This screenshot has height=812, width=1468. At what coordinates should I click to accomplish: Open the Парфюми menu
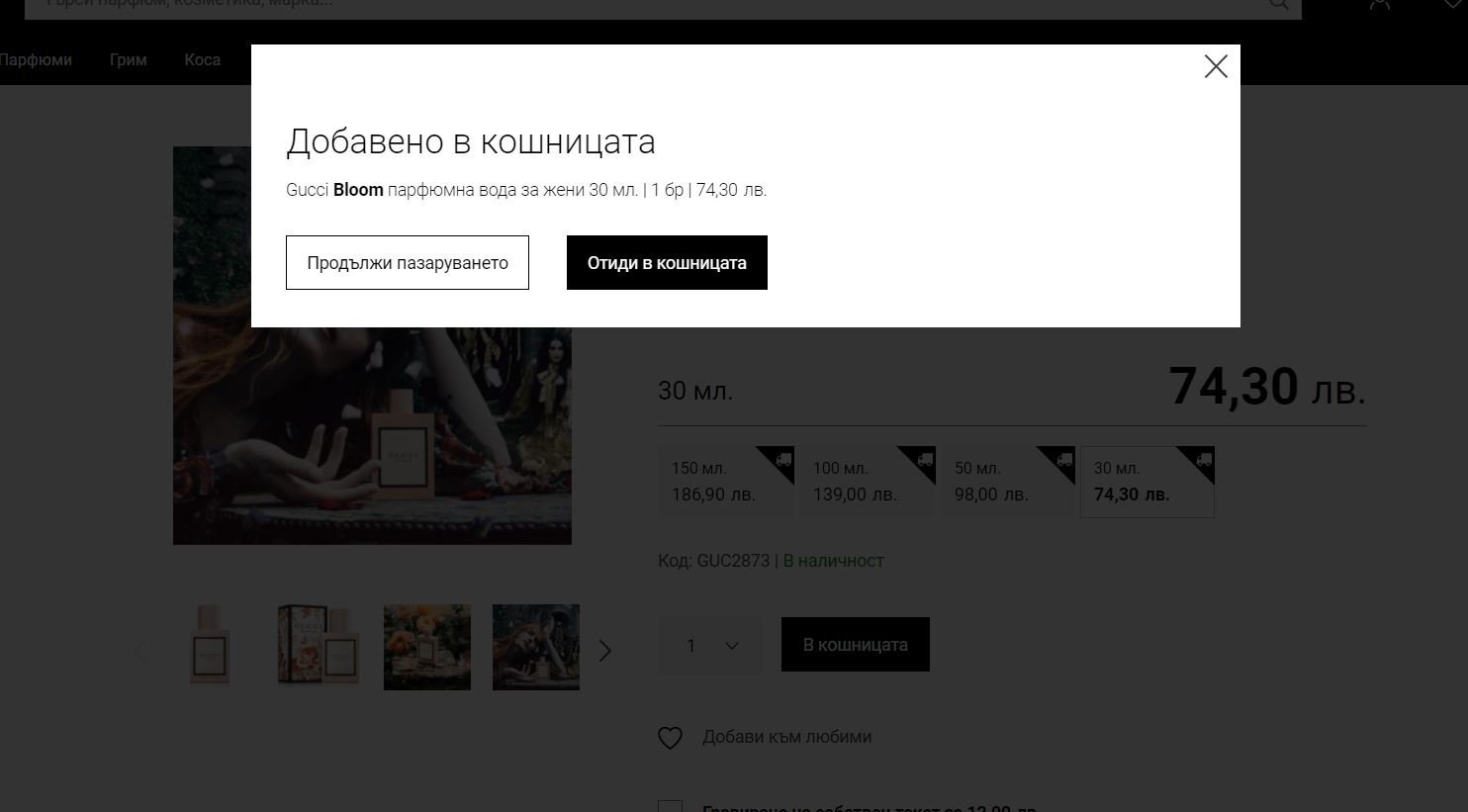(x=36, y=59)
